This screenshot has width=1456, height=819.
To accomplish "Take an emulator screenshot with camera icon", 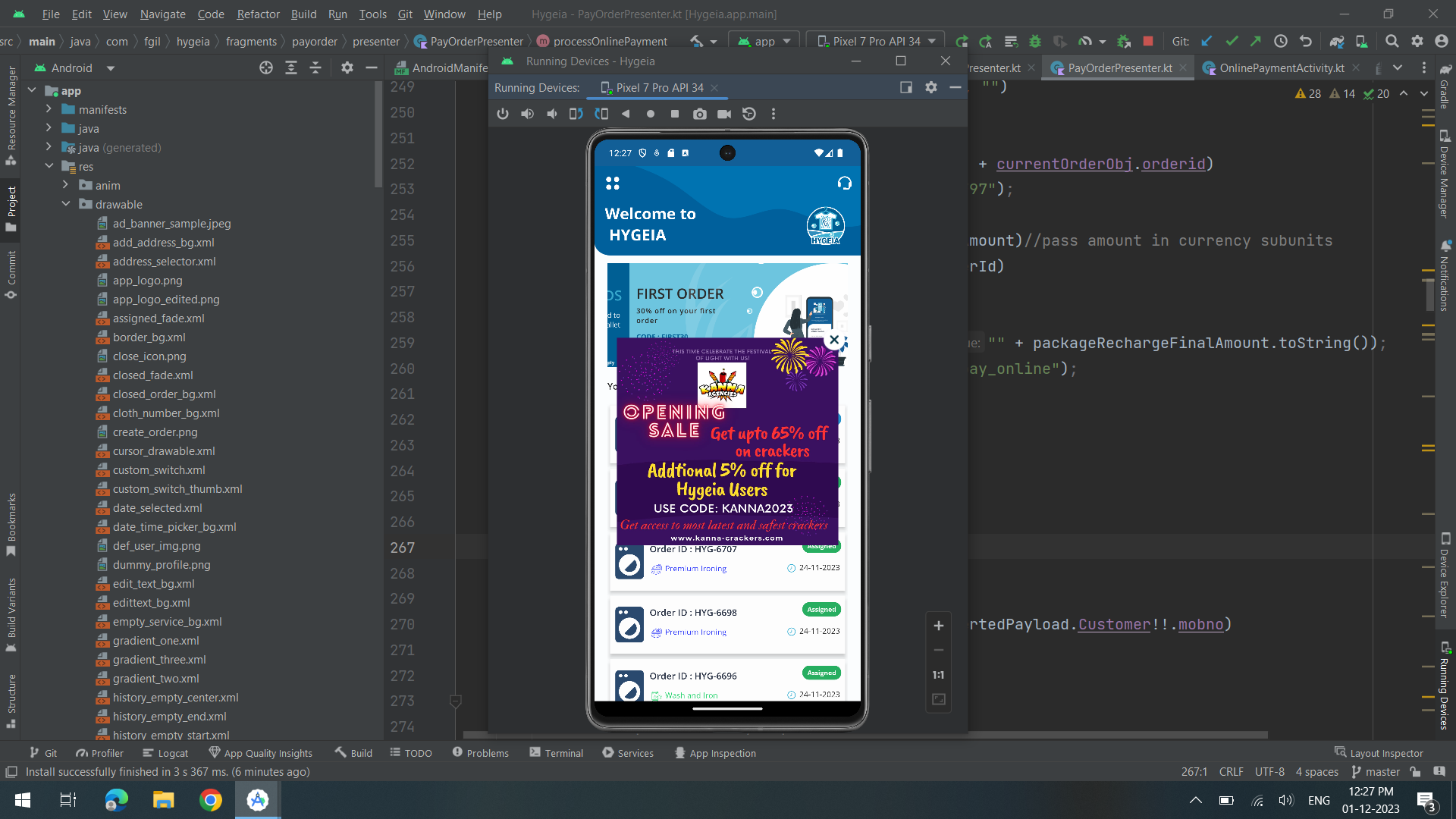I will tap(699, 114).
